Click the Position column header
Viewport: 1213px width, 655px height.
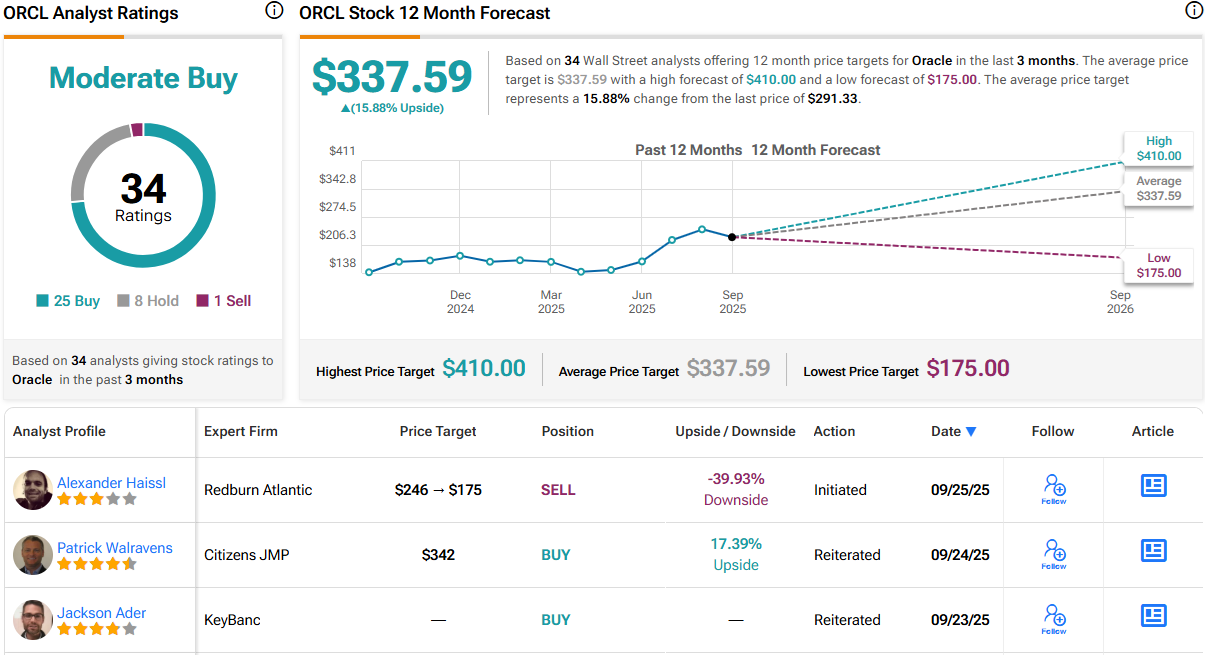point(568,431)
